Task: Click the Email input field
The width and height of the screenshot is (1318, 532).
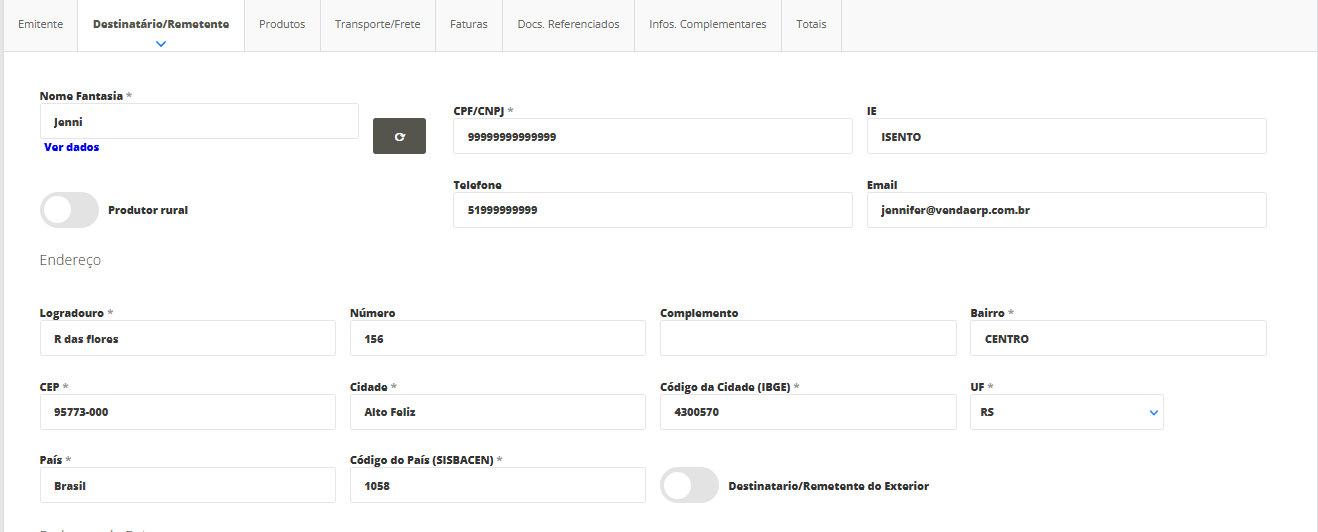Action: tap(1066, 210)
